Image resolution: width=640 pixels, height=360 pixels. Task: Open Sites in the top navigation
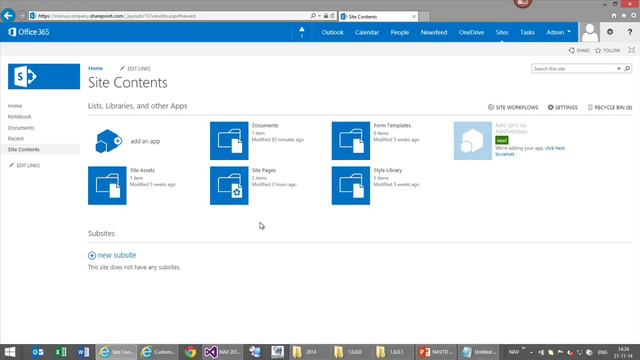point(502,32)
